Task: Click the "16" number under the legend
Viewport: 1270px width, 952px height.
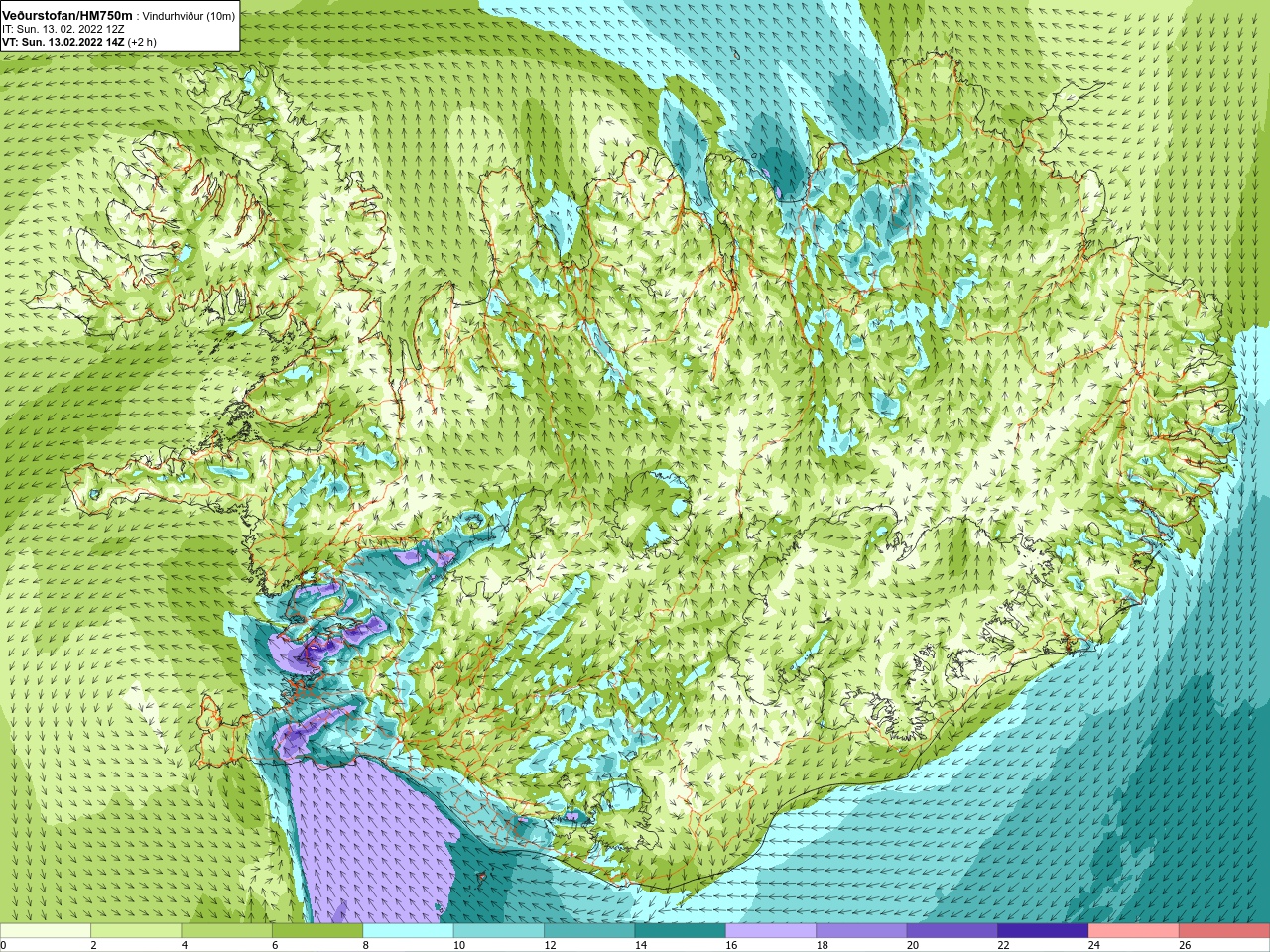Action: point(731,945)
